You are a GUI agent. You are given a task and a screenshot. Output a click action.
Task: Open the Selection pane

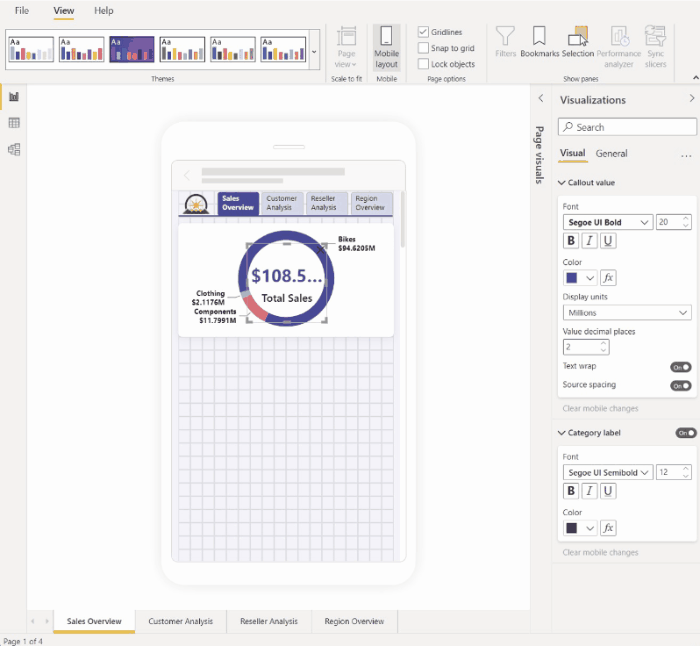pos(578,42)
